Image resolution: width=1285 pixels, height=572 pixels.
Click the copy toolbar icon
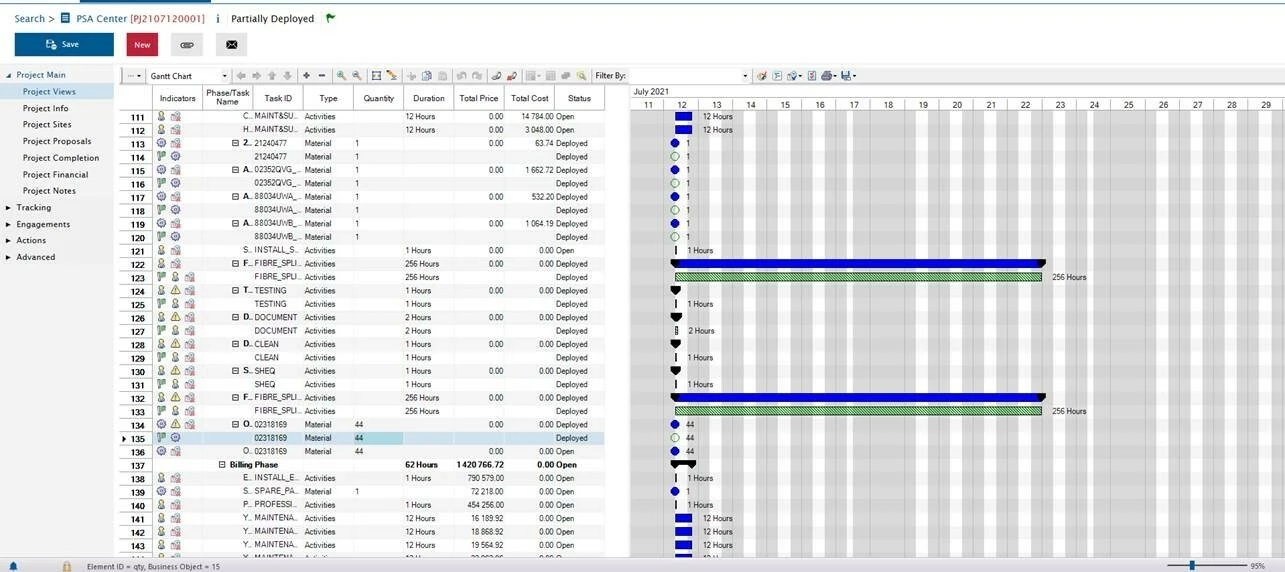click(x=427, y=76)
